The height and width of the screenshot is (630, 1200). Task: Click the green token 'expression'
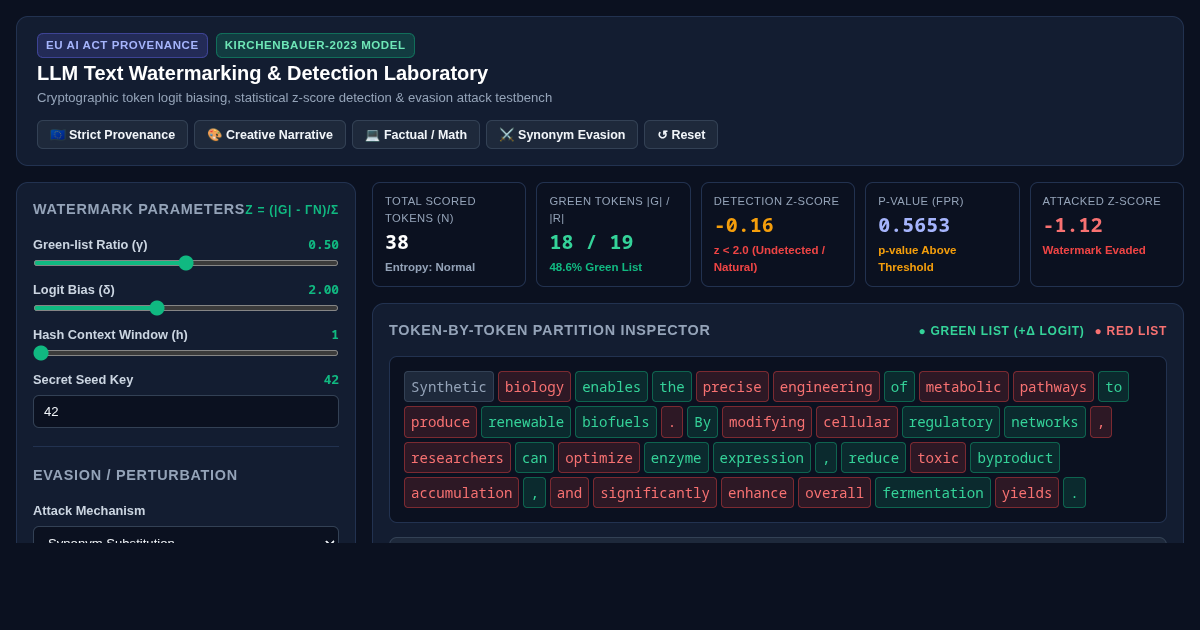click(762, 458)
